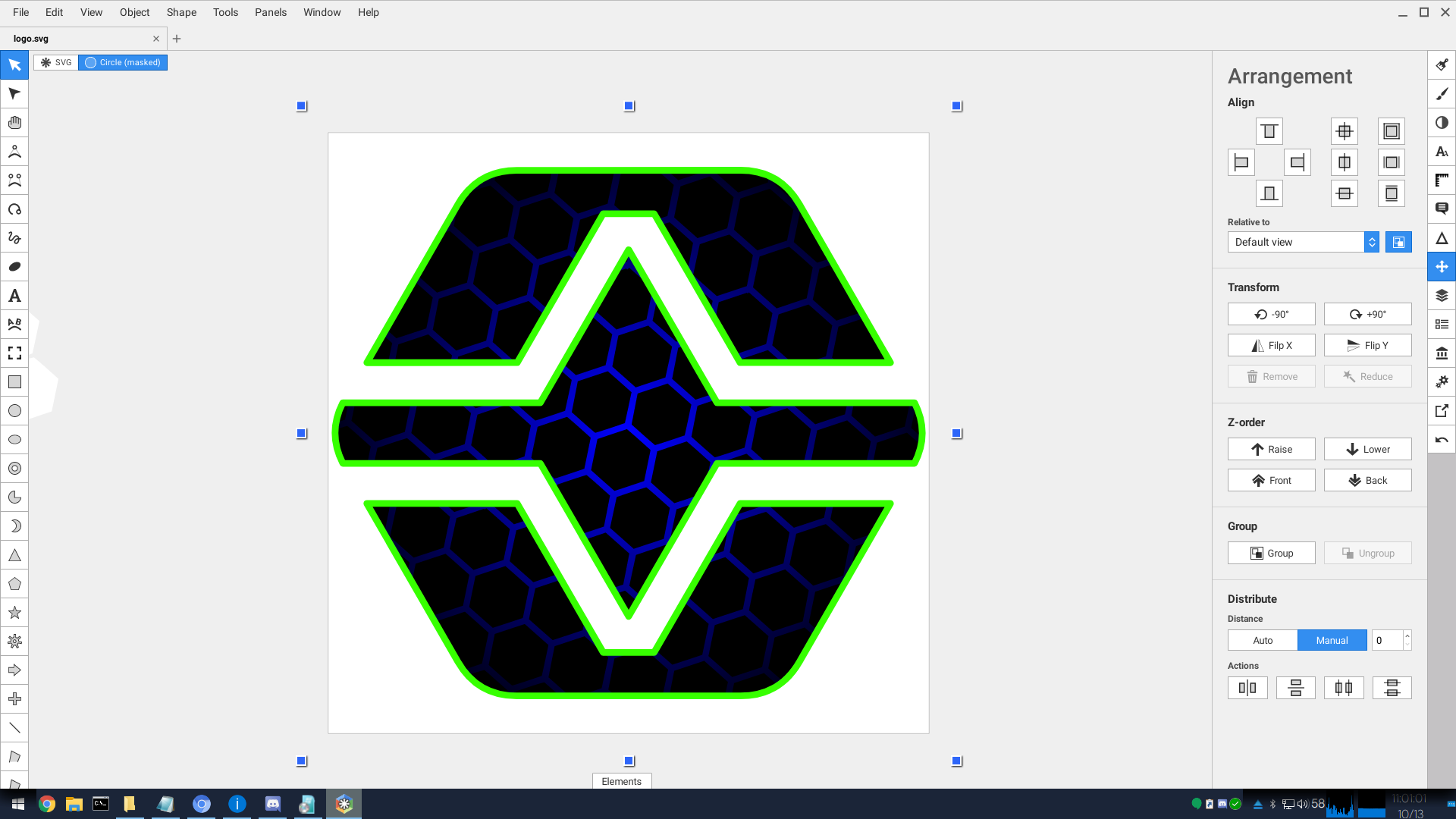Image resolution: width=1456 pixels, height=819 pixels.
Task: Open the Layers panel icon
Action: 1442,296
